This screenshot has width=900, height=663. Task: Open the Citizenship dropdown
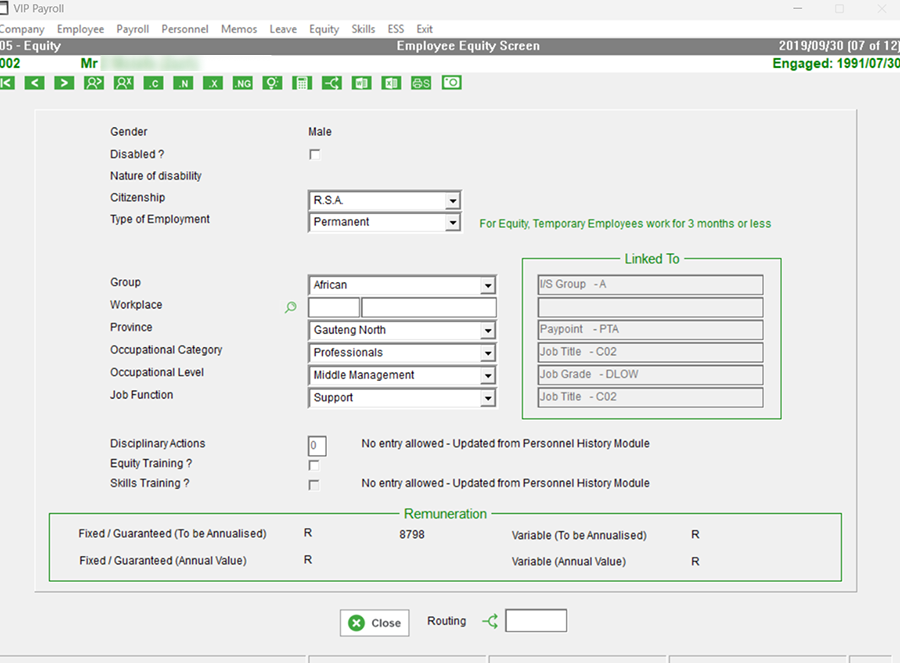click(453, 201)
